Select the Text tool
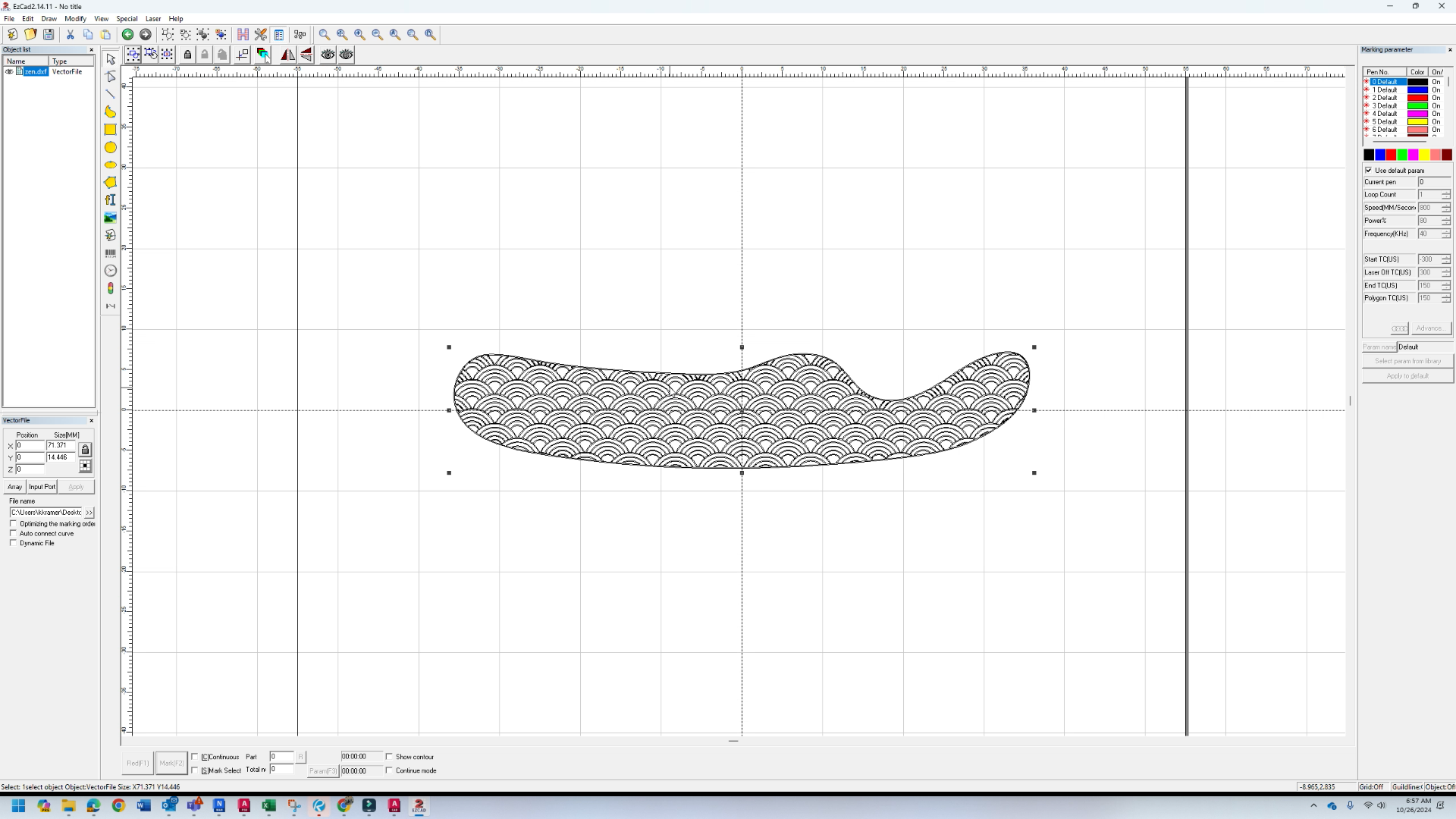The width and height of the screenshot is (1456, 819). point(111,199)
